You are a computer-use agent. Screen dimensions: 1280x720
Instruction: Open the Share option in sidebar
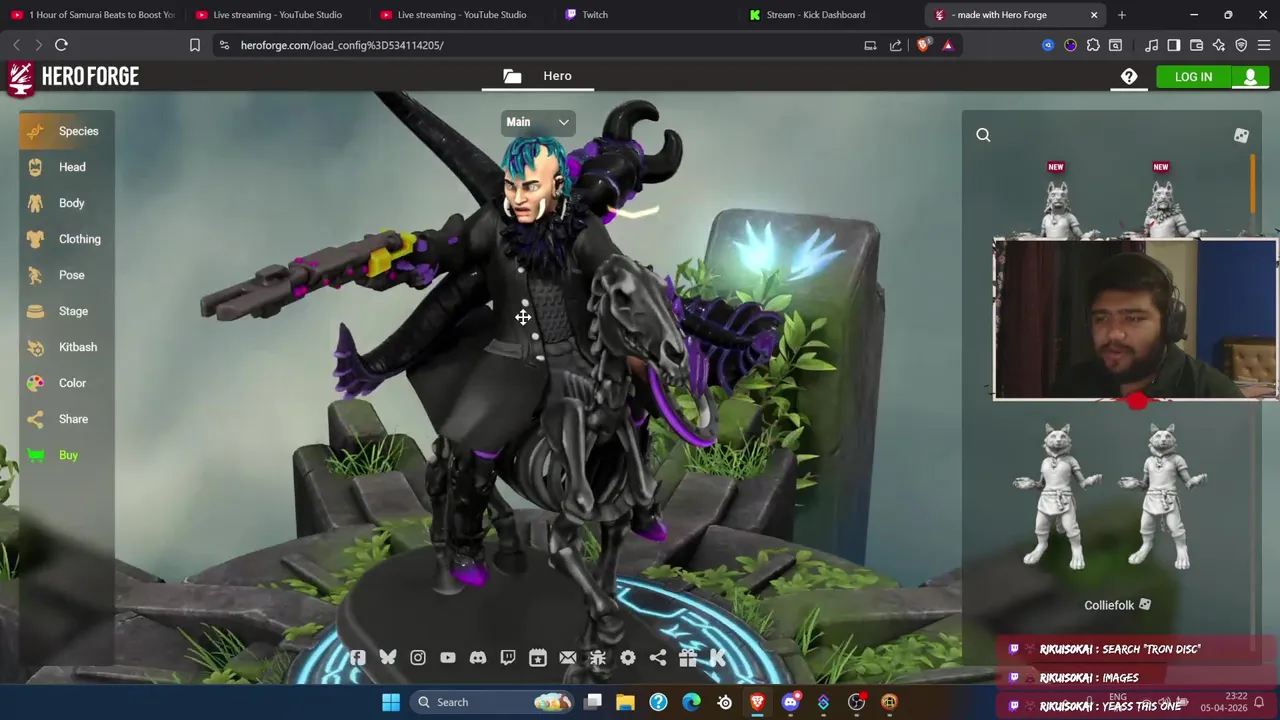pos(66,419)
